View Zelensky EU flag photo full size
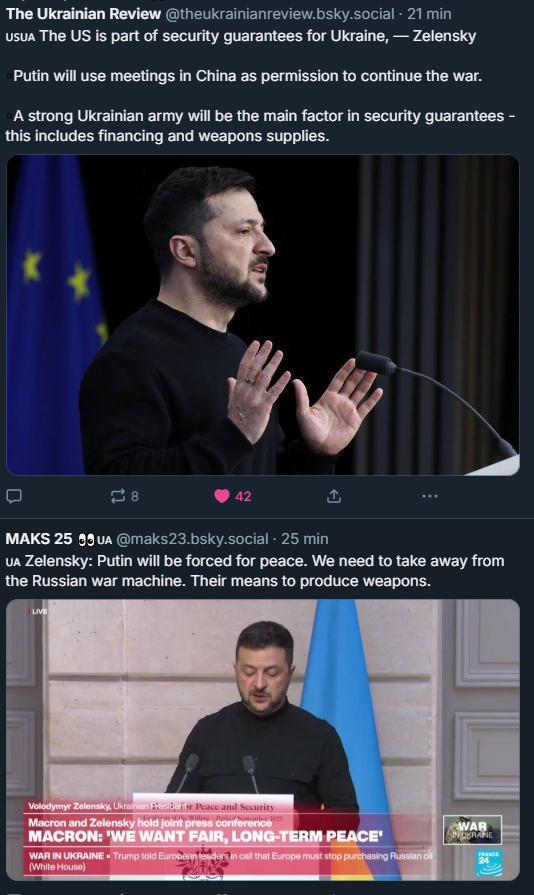Image resolution: width=534 pixels, height=895 pixels. point(262,315)
